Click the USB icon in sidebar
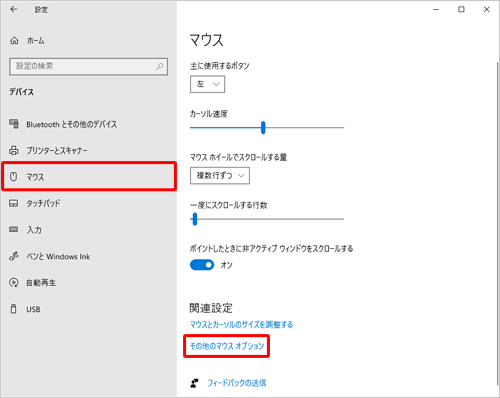The image size is (500, 398). pos(13,309)
